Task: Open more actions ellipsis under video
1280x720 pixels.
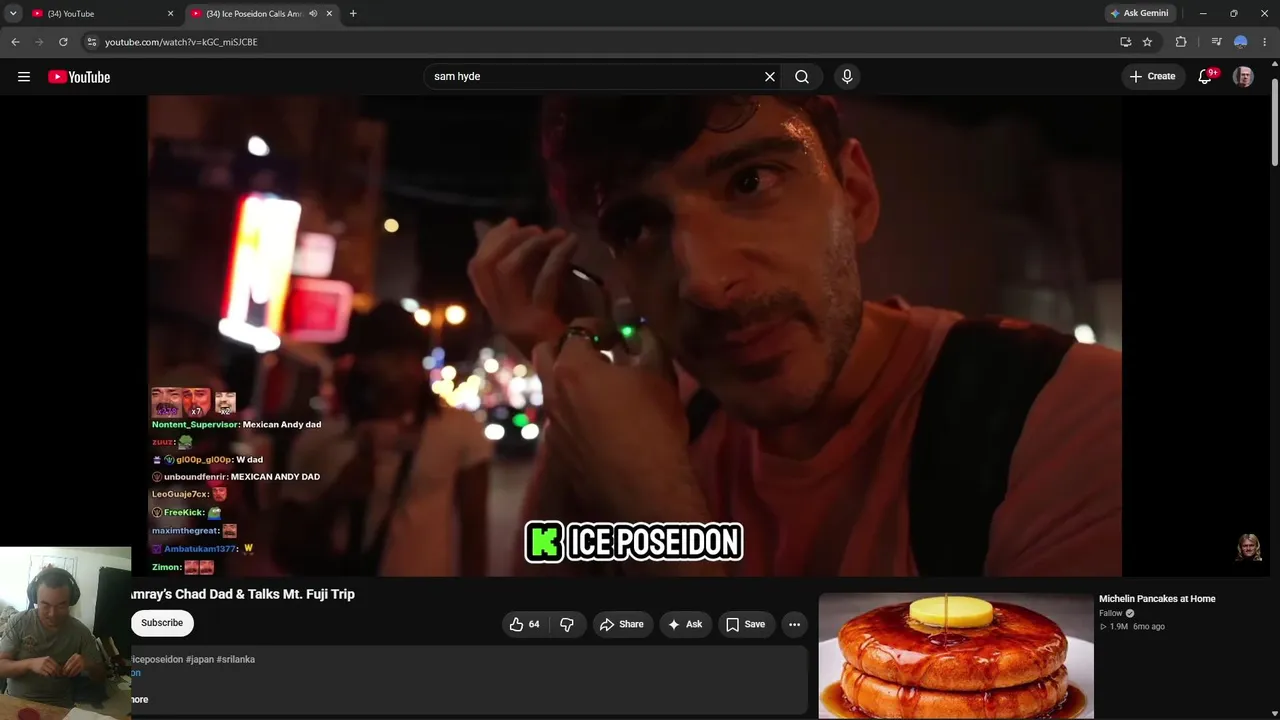Action: tap(794, 624)
